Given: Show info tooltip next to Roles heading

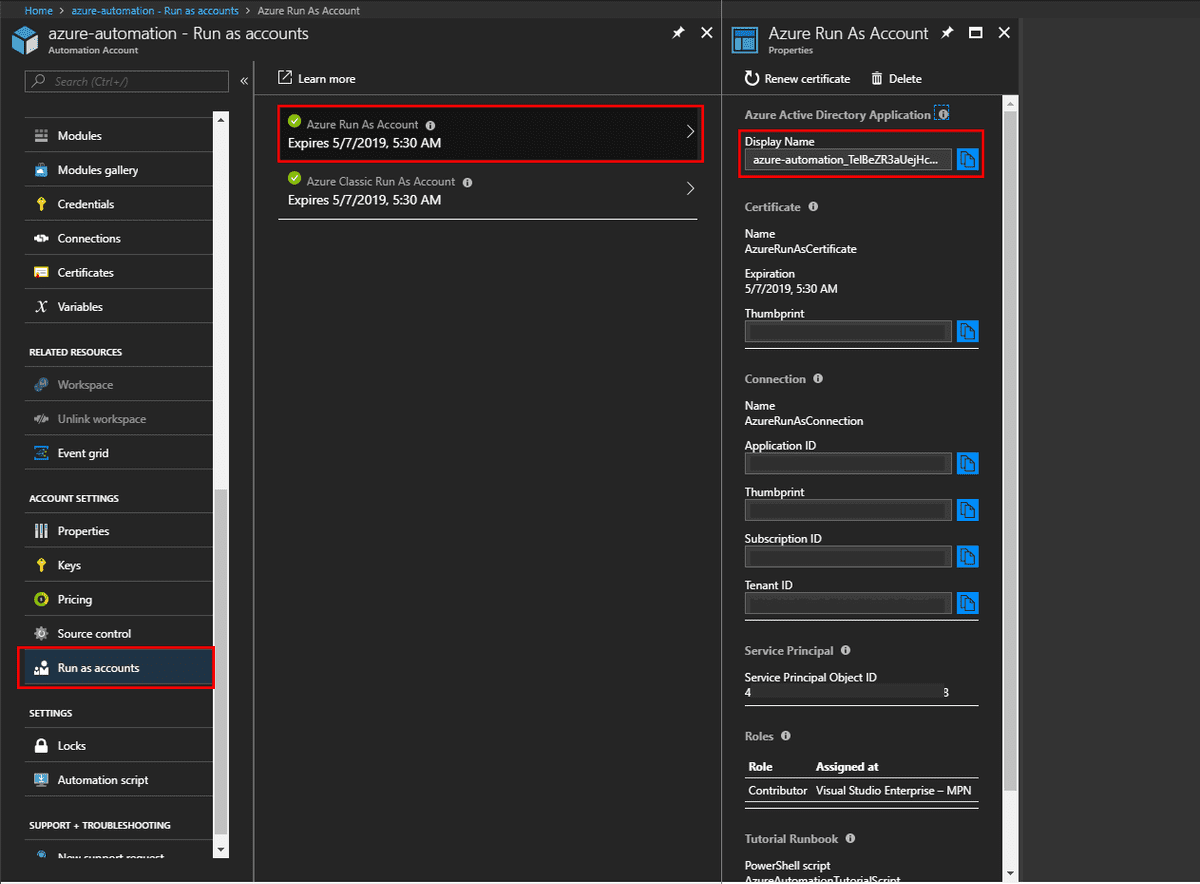Looking at the screenshot, I should tap(785, 736).
